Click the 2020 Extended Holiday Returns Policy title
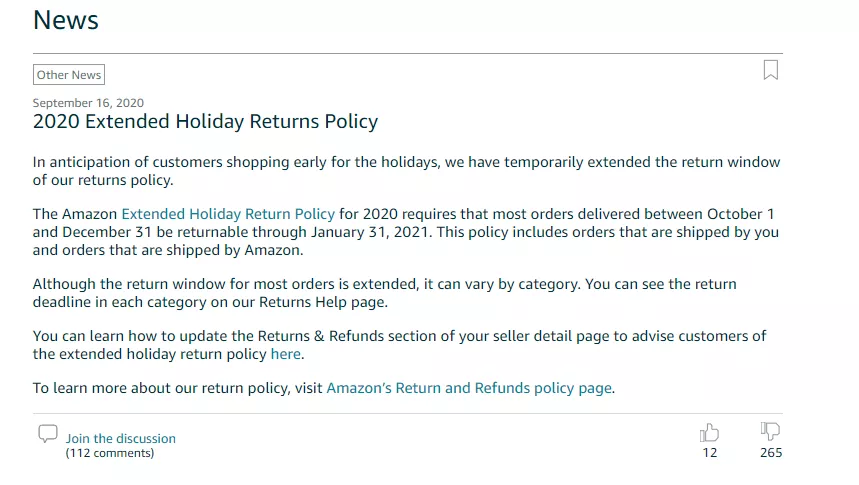This screenshot has height=485, width=859. click(x=205, y=122)
